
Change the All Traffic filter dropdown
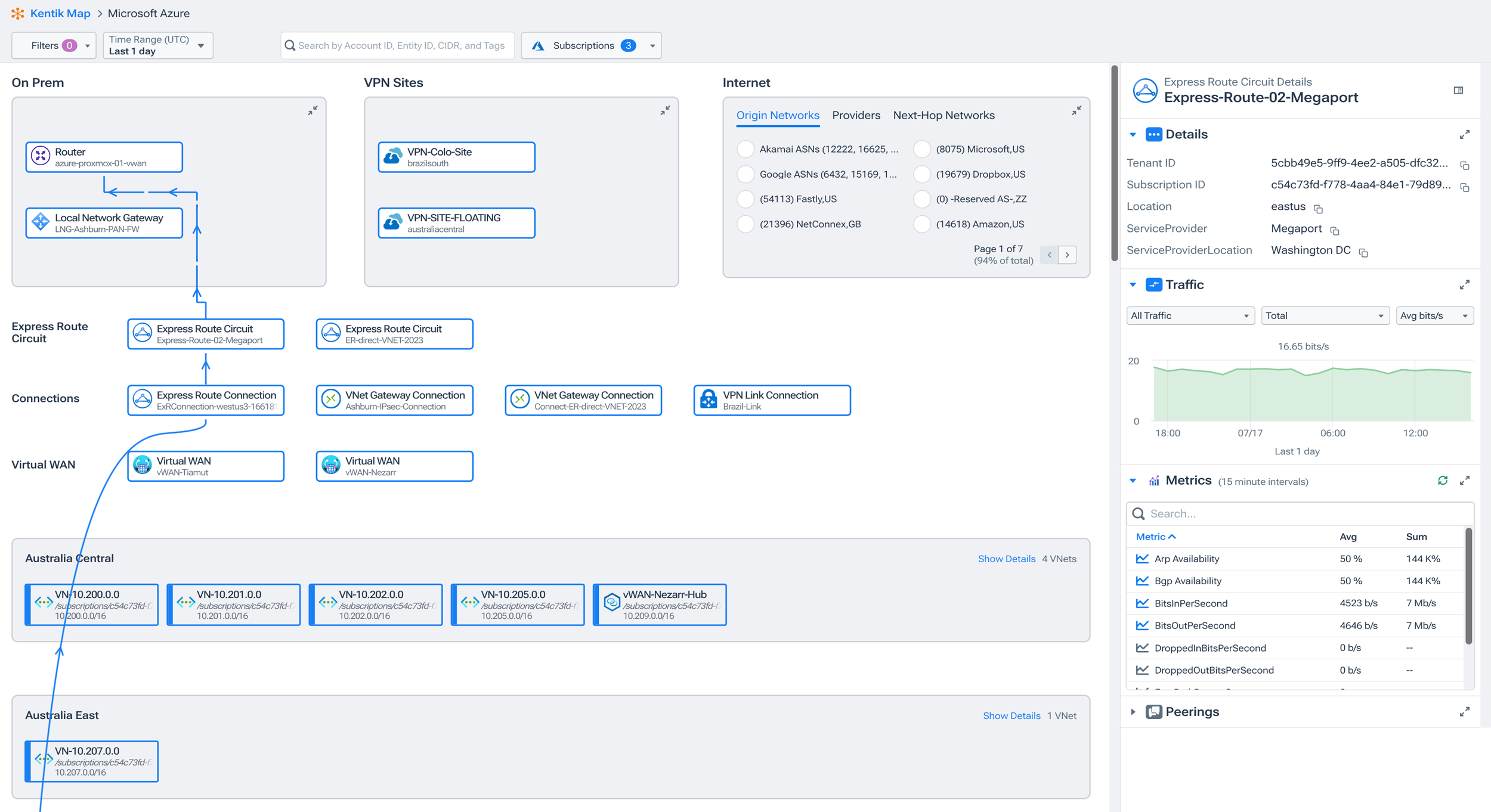tap(1190, 315)
